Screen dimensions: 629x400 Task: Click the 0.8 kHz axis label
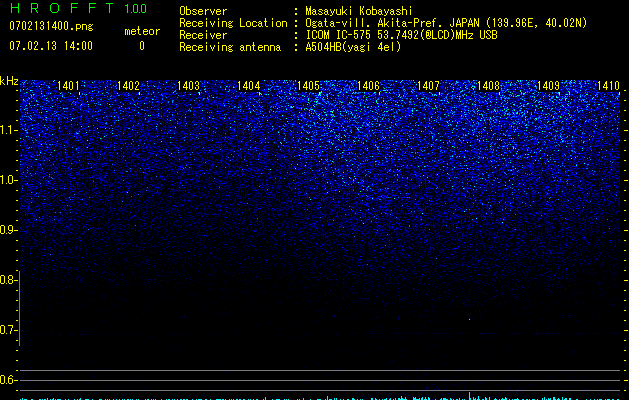tap(8, 280)
